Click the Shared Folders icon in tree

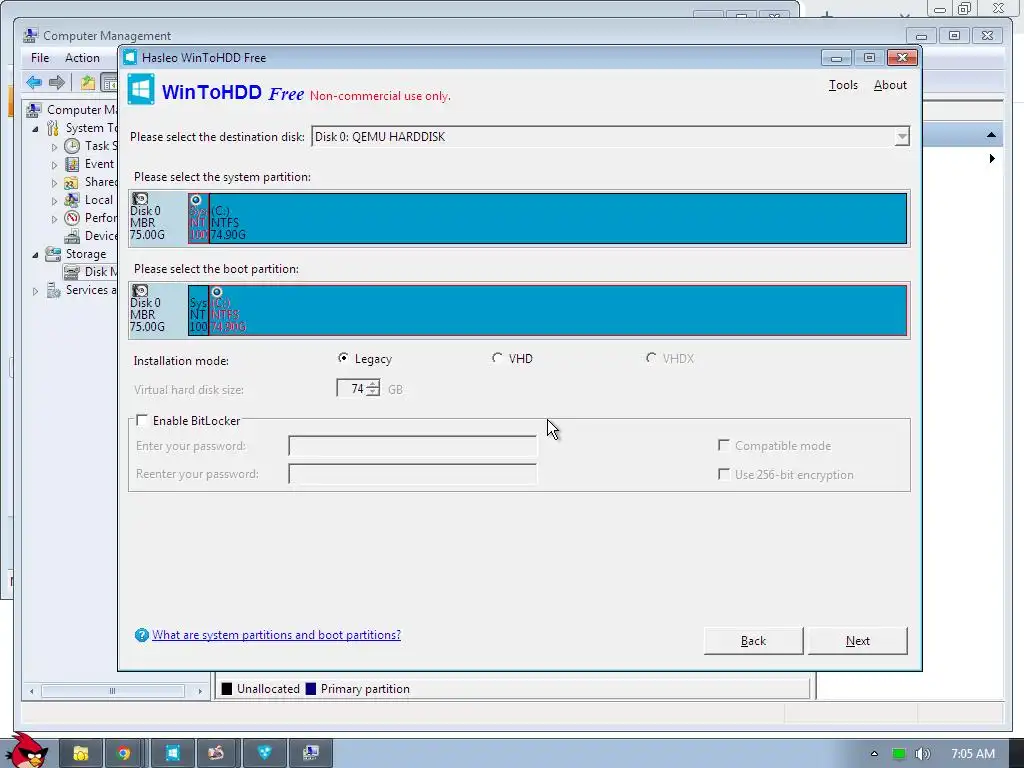(x=72, y=182)
